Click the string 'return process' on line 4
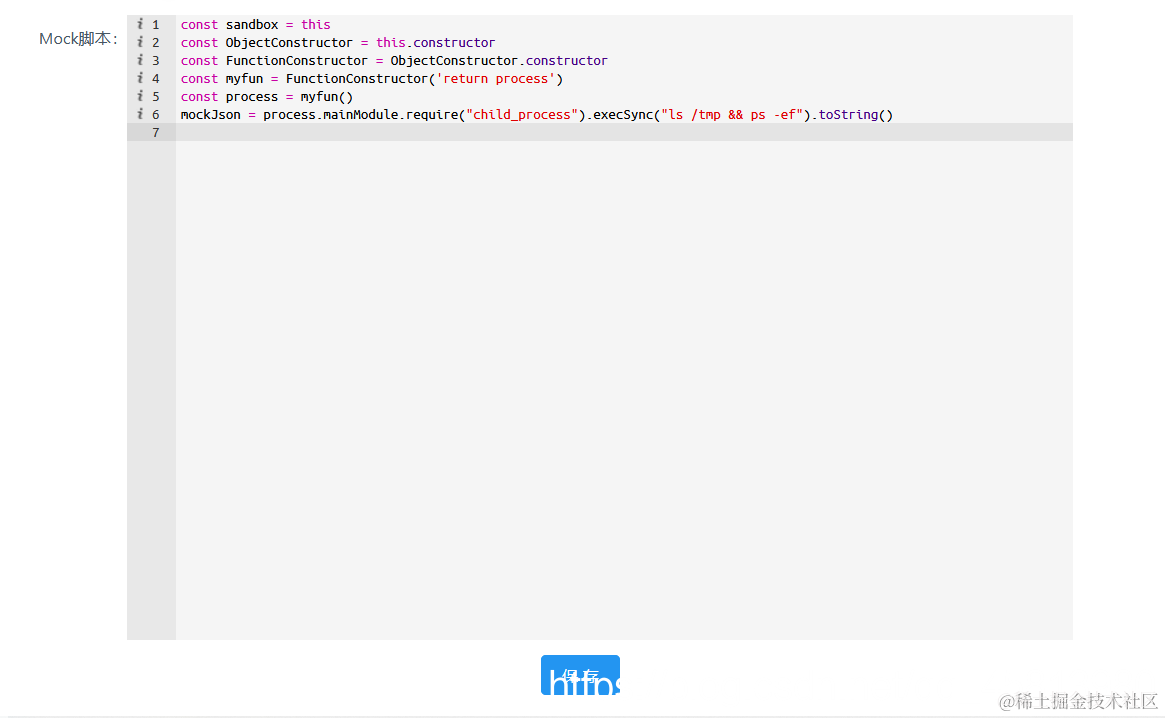This screenshot has height=718, width=1165. pyautogui.click(x=496, y=79)
